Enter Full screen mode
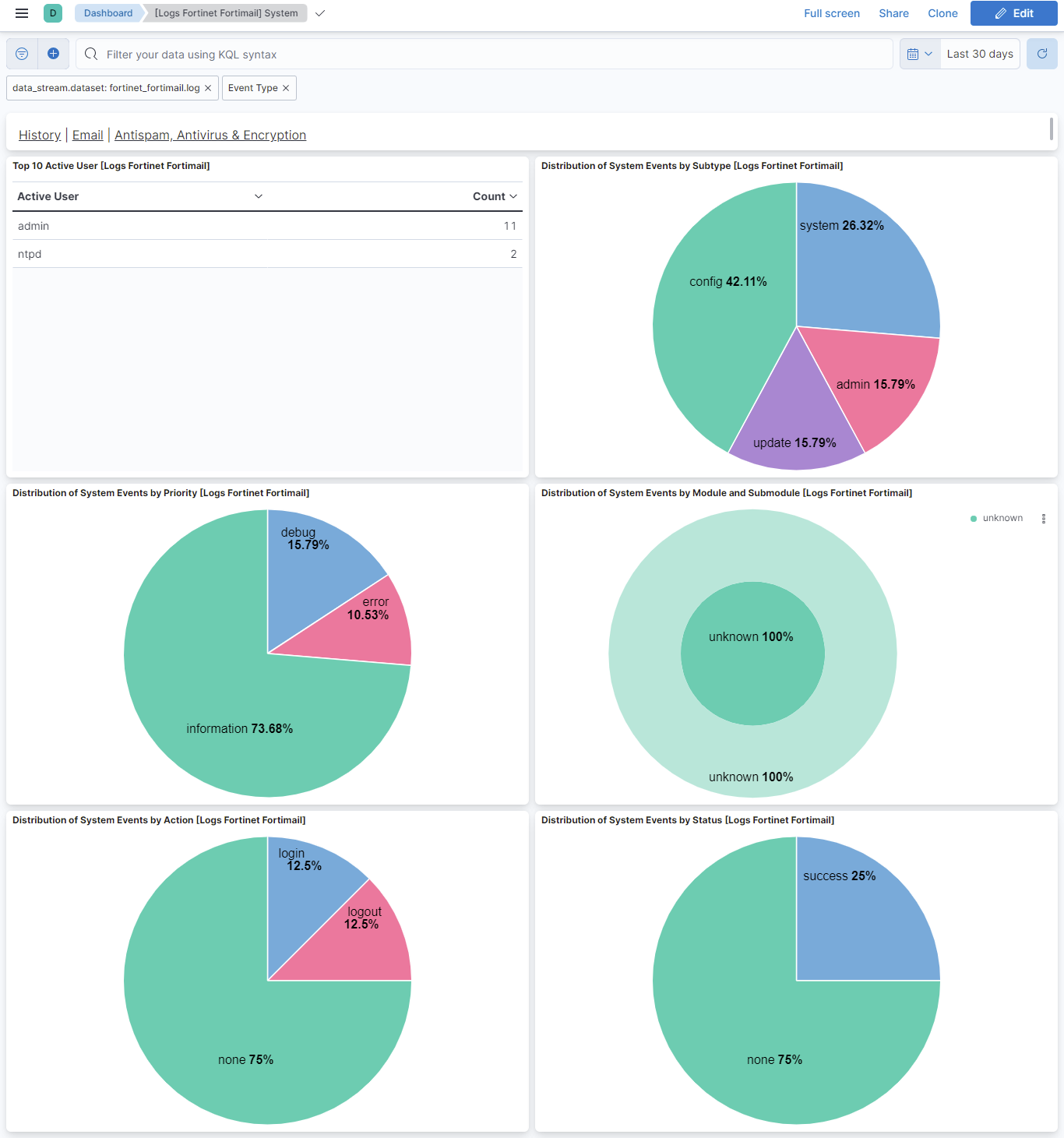The height and width of the screenshot is (1138, 1064). tap(832, 13)
